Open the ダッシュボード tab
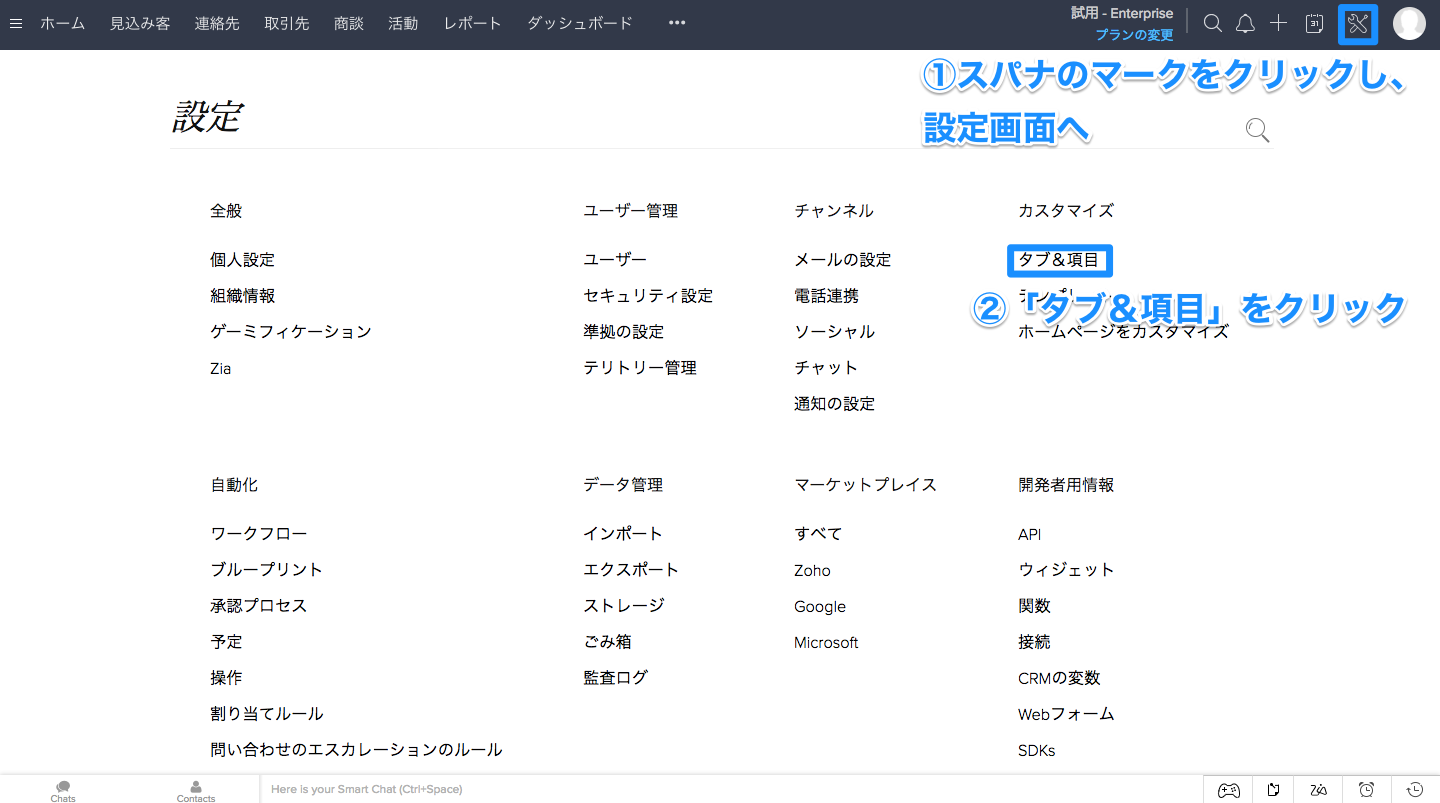Viewport: 1440px width, 803px height. click(580, 24)
